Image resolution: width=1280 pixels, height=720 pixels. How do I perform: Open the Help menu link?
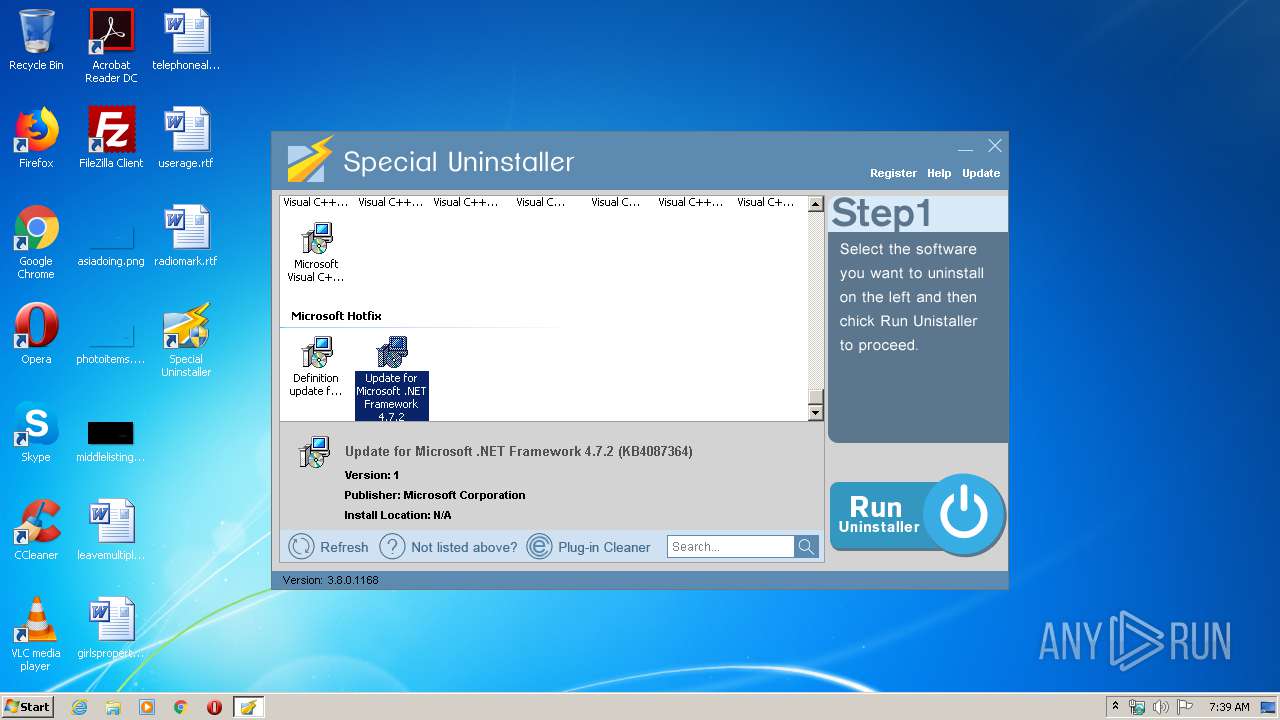pyautogui.click(x=939, y=173)
